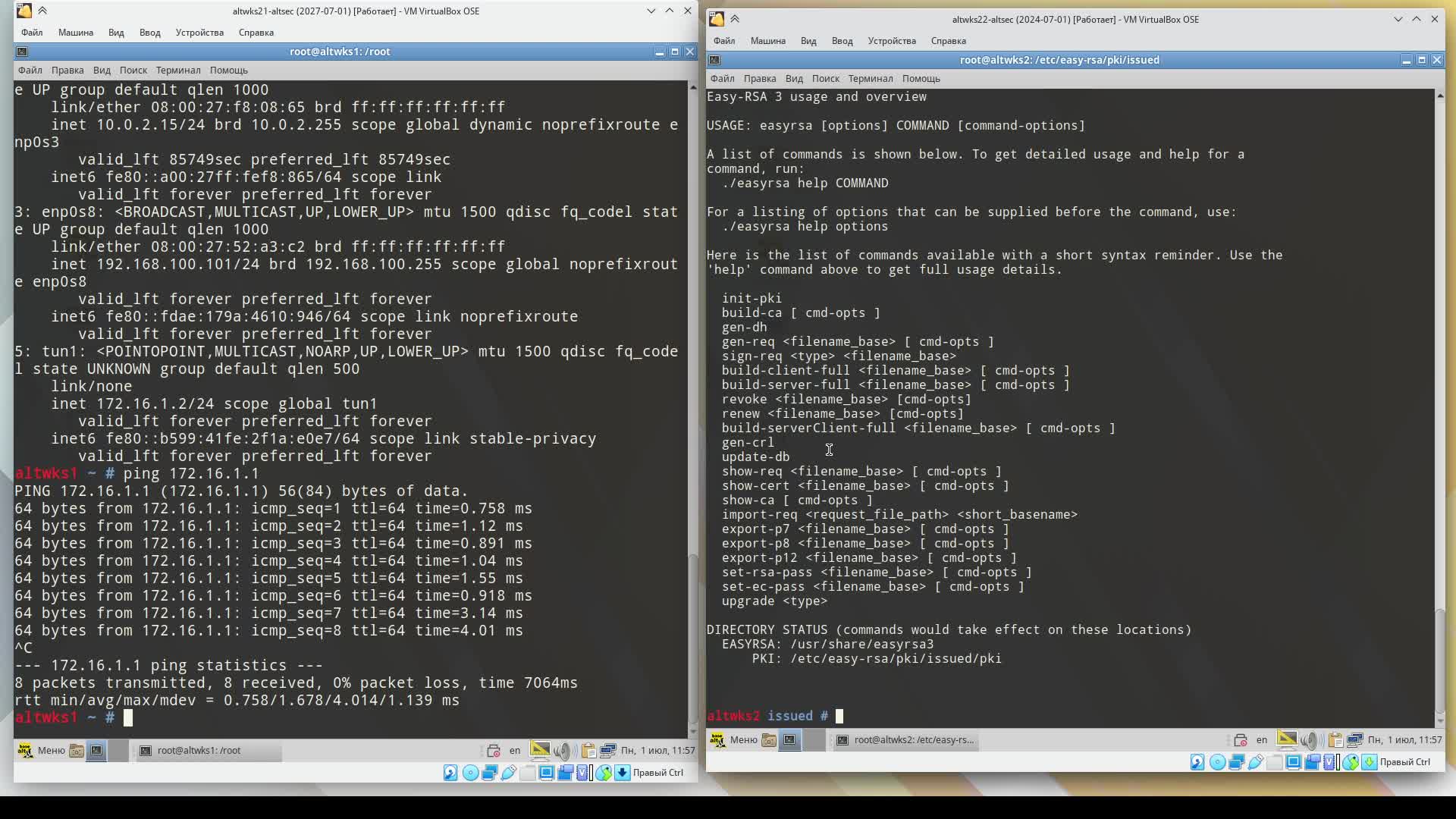This screenshot has height=819, width=1456.
Task: Click shade/roll-up arrows in altwks21 titlebar
Action: [x=42, y=11]
